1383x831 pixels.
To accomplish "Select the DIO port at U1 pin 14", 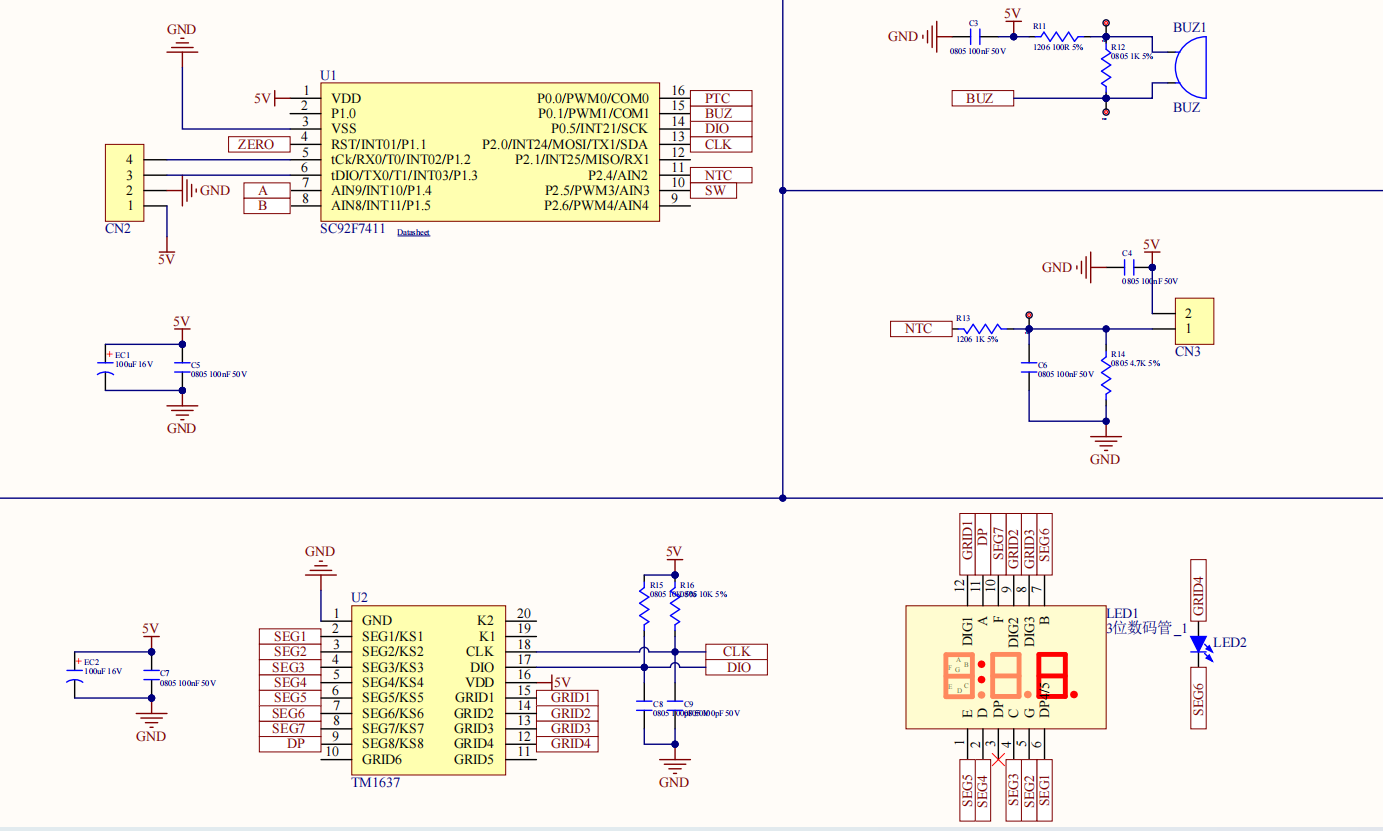I will [x=721, y=129].
